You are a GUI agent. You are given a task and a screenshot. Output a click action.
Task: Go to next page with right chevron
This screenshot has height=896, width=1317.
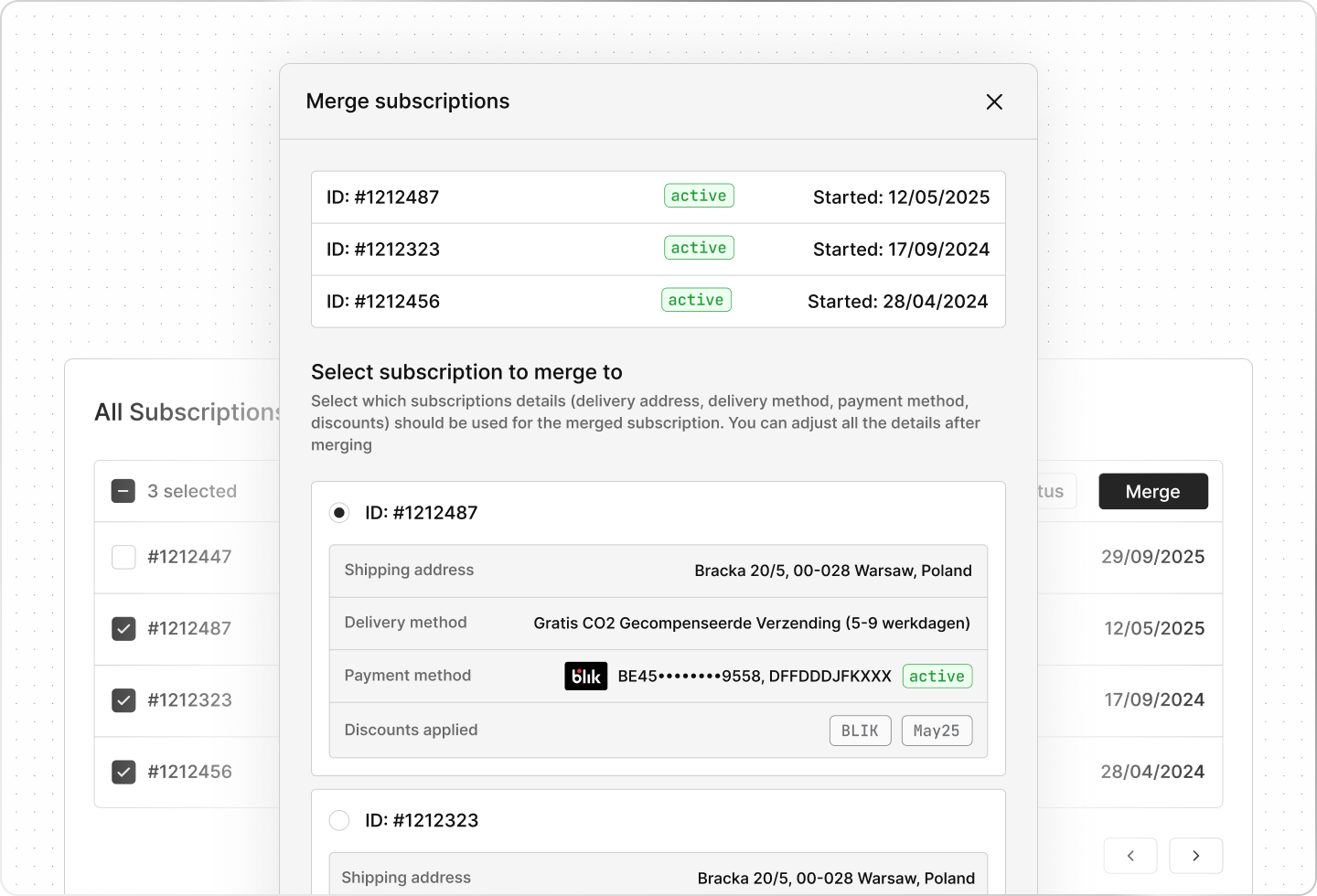(x=1195, y=856)
